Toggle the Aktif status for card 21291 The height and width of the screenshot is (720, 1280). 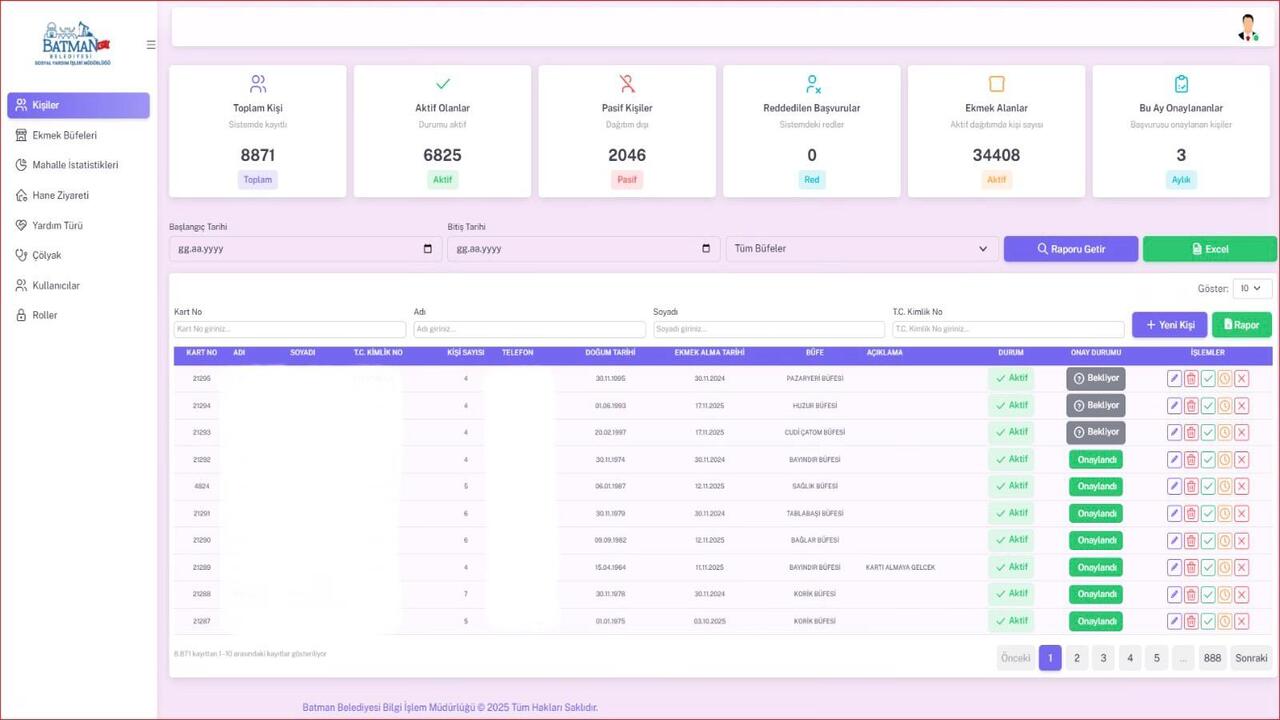click(1011, 513)
